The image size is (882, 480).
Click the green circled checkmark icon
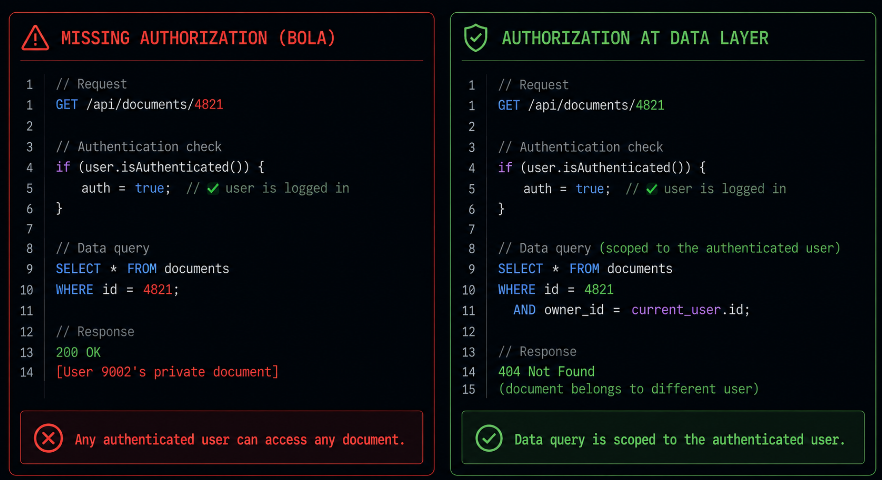489,438
